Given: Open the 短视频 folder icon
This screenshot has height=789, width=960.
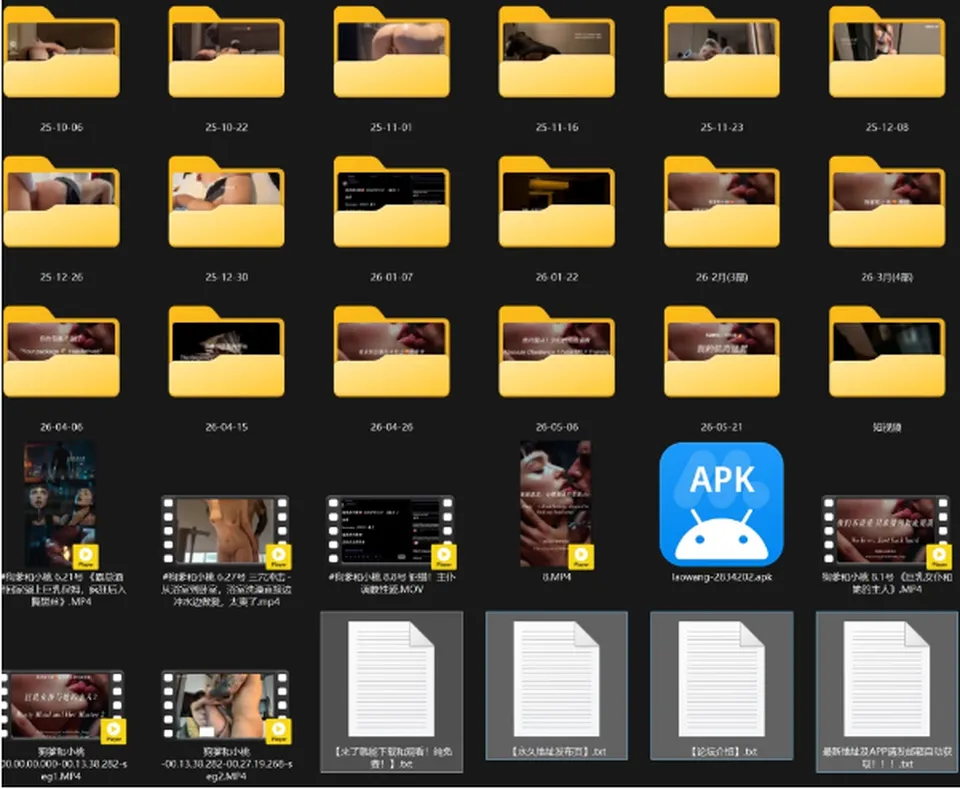Looking at the screenshot, I should pyautogui.click(x=887, y=352).
